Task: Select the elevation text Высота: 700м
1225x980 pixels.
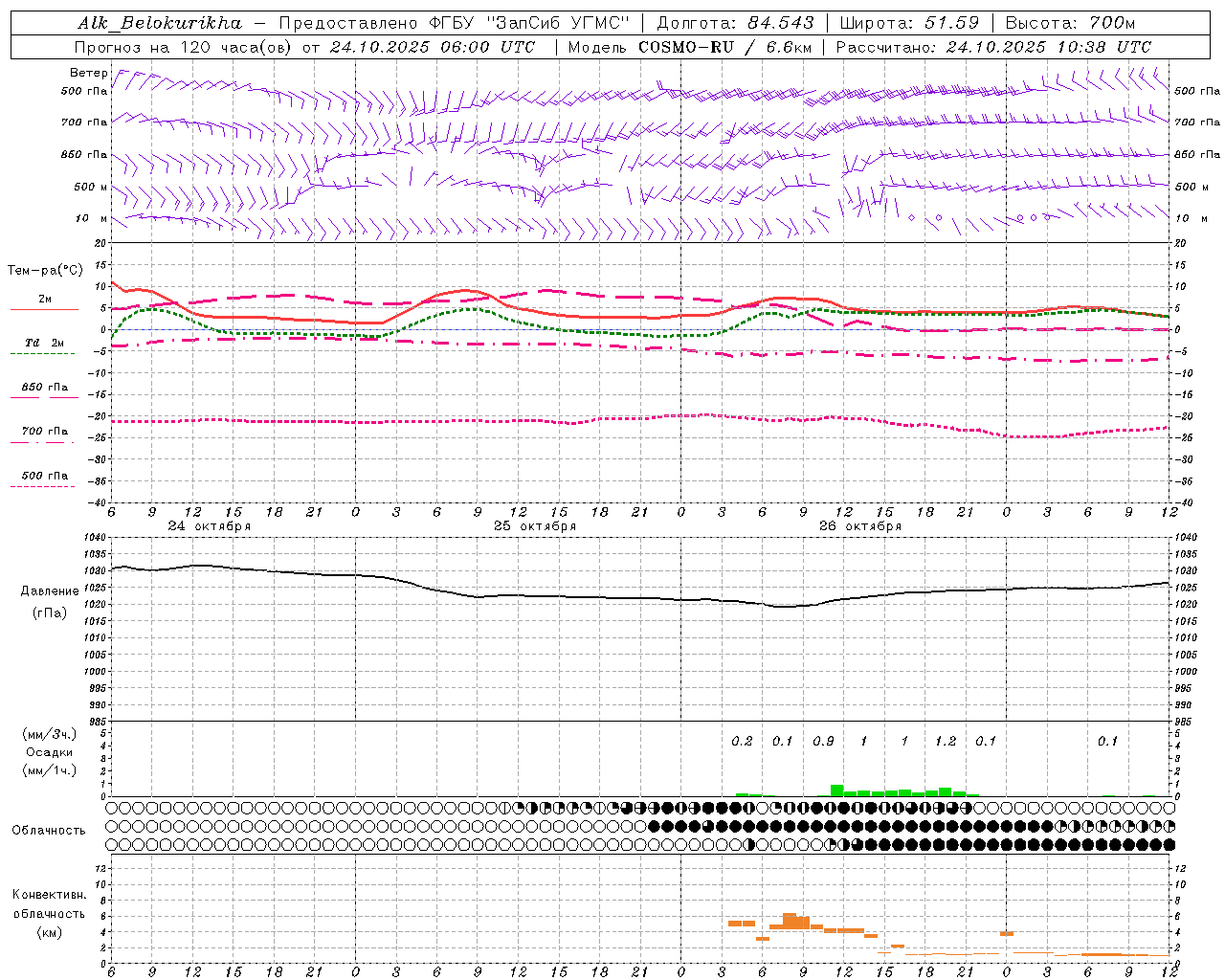Action: [1070, 23]
